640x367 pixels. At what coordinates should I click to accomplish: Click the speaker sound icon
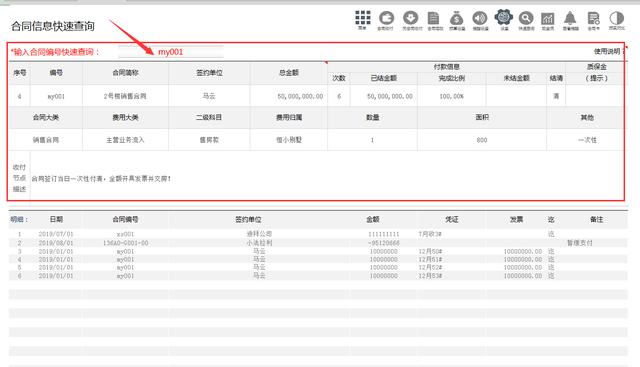click(480, 18)
